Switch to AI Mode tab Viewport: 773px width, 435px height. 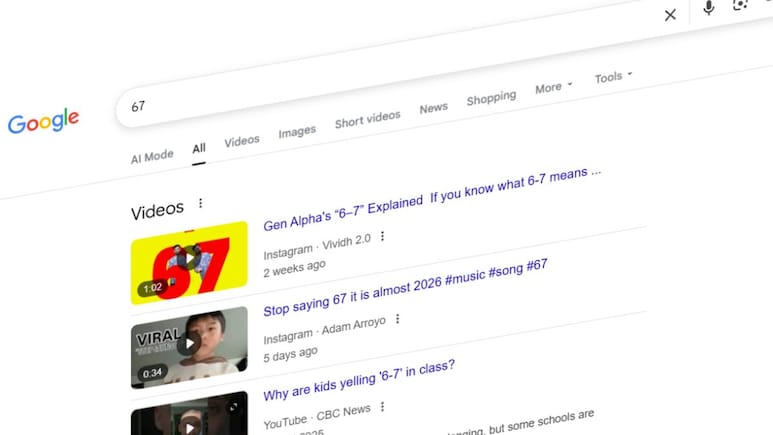[152, 156]
